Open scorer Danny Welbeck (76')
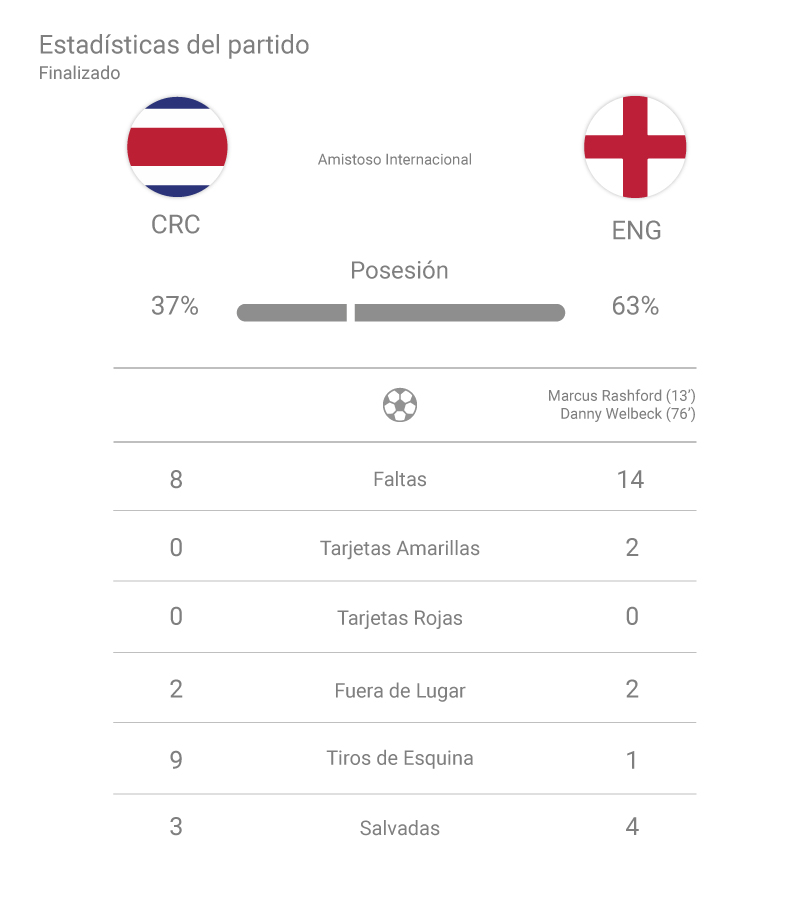This screenshot has width=800, height=902. coord(627,414)
